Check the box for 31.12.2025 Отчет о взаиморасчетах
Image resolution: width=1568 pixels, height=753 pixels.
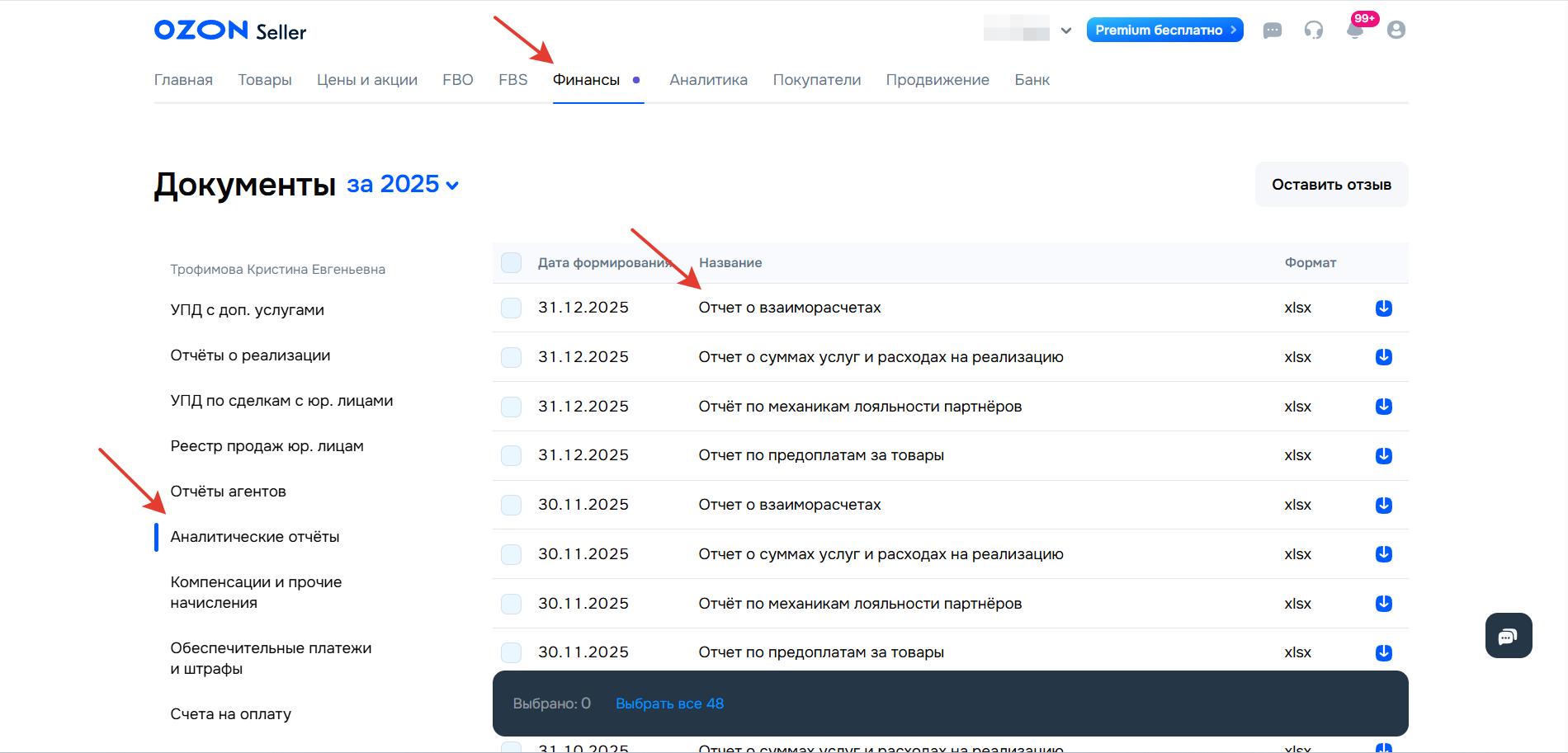coord(512,308)
